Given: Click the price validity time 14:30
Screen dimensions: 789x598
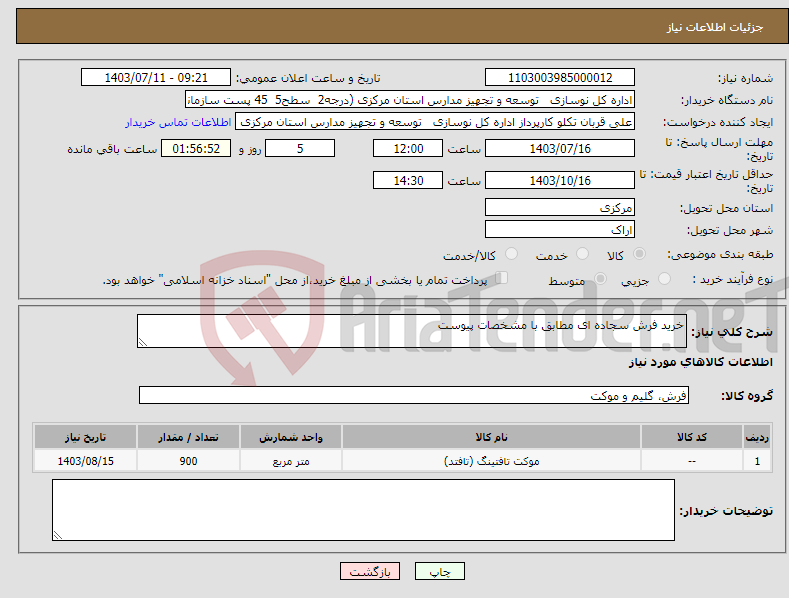Looking at the screenshot, I should [408, 180].
